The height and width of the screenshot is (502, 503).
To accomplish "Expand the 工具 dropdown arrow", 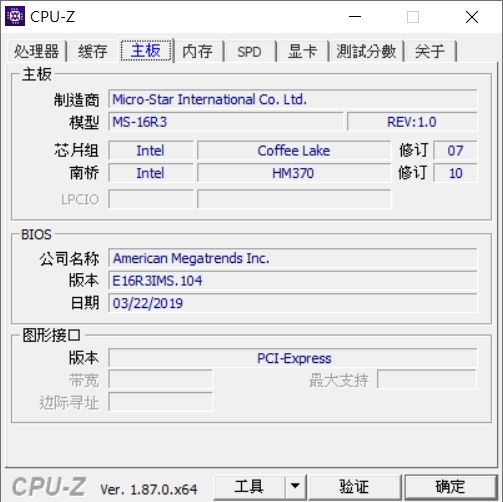I will coord(295,487).
